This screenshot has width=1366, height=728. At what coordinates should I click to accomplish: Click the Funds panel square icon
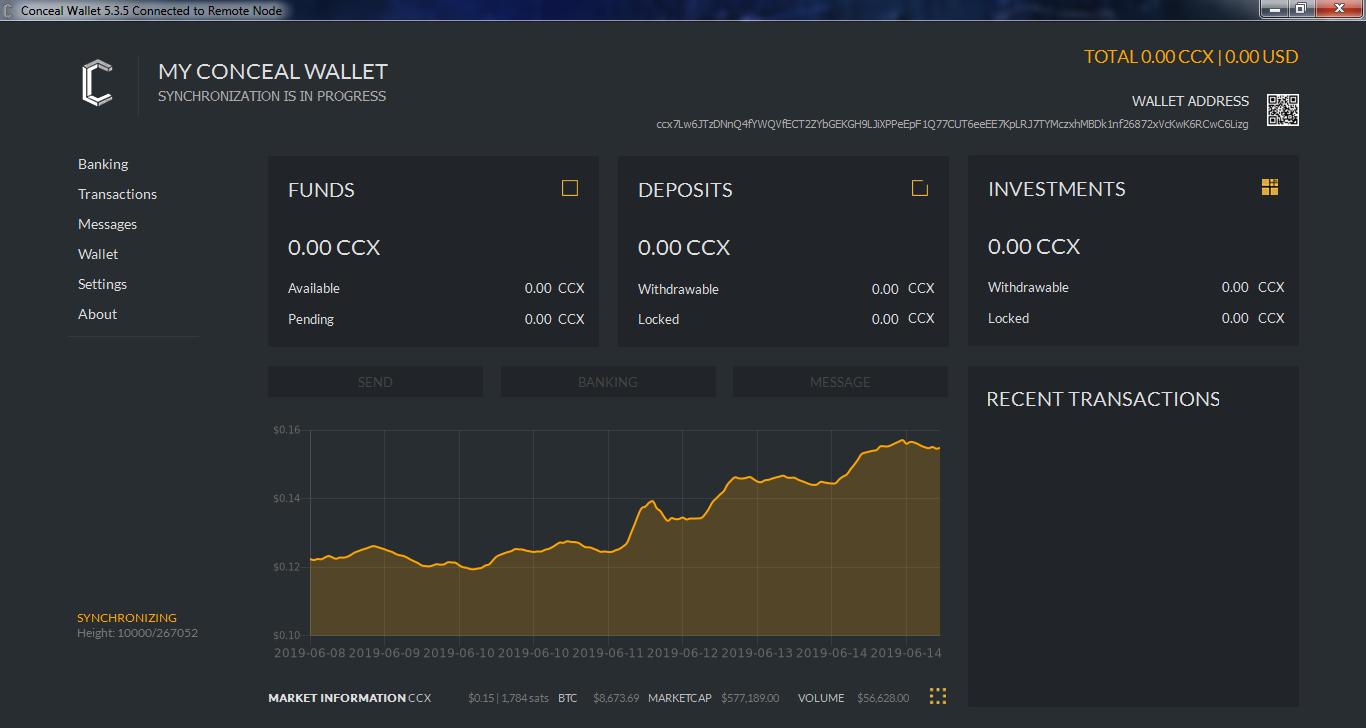(x=570, y=188)
